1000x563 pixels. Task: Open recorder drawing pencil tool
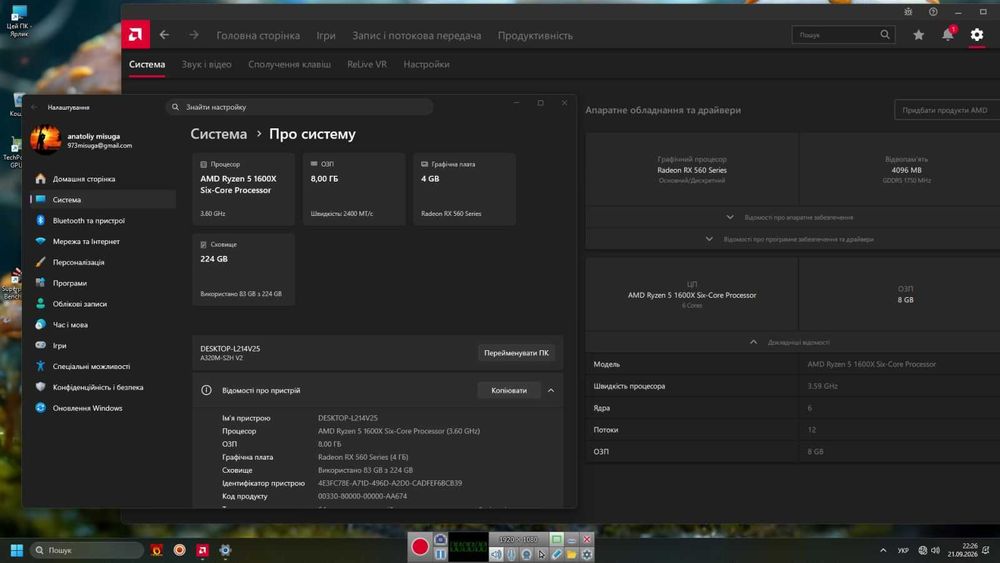pyautogui.click(x=556, y=554)
